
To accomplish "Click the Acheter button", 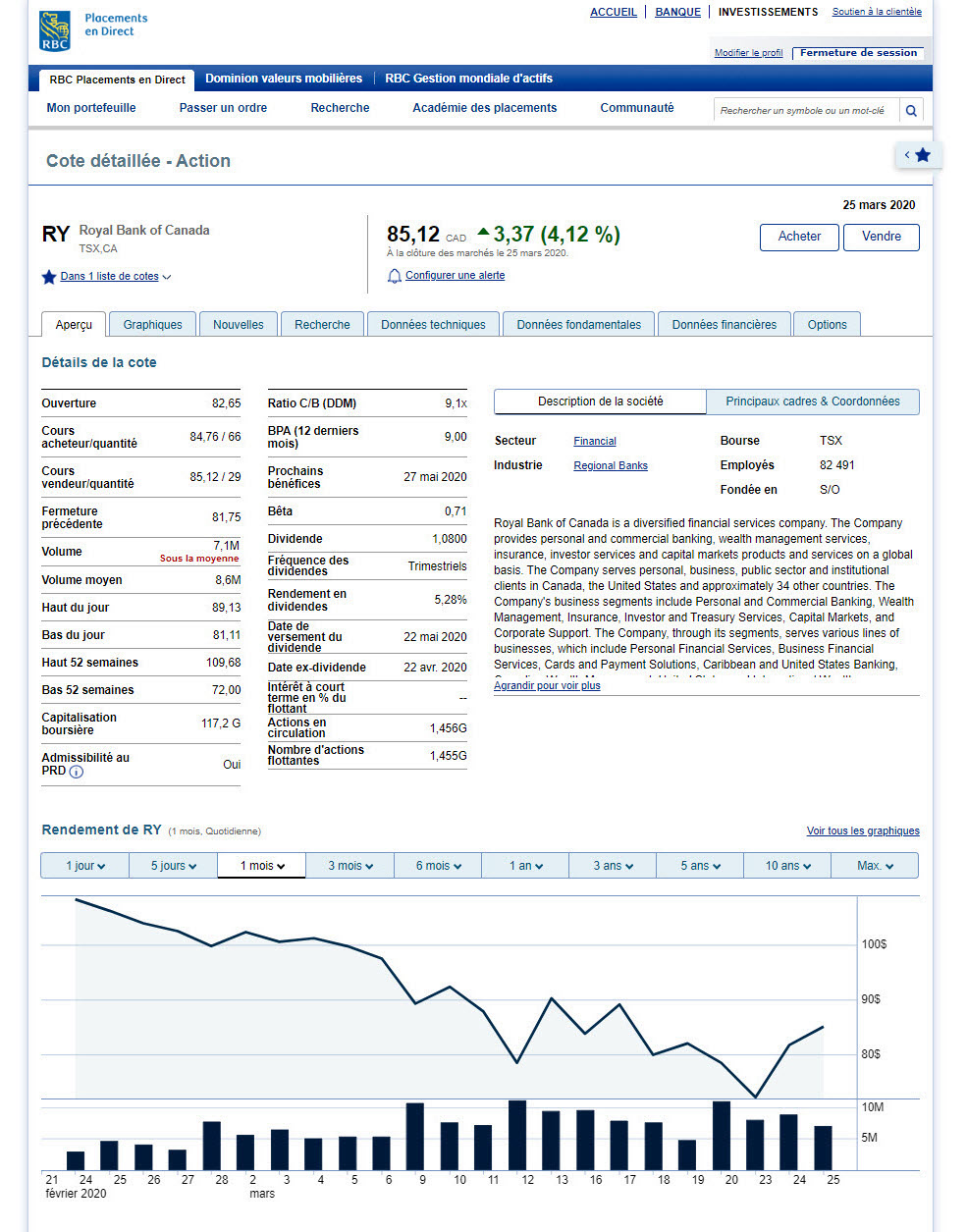I will pyautogui.click(x=799, y=237).
